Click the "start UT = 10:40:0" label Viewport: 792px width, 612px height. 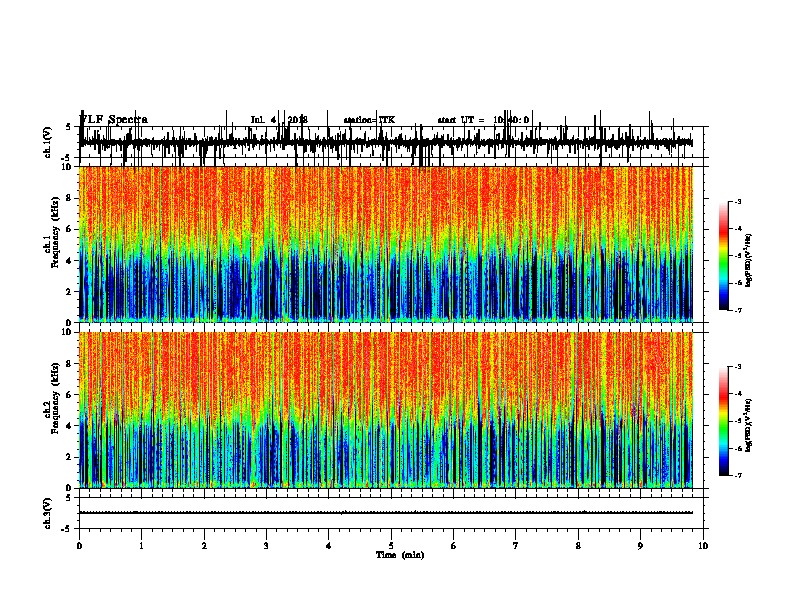pyautogui.click(x=483, y=120)
